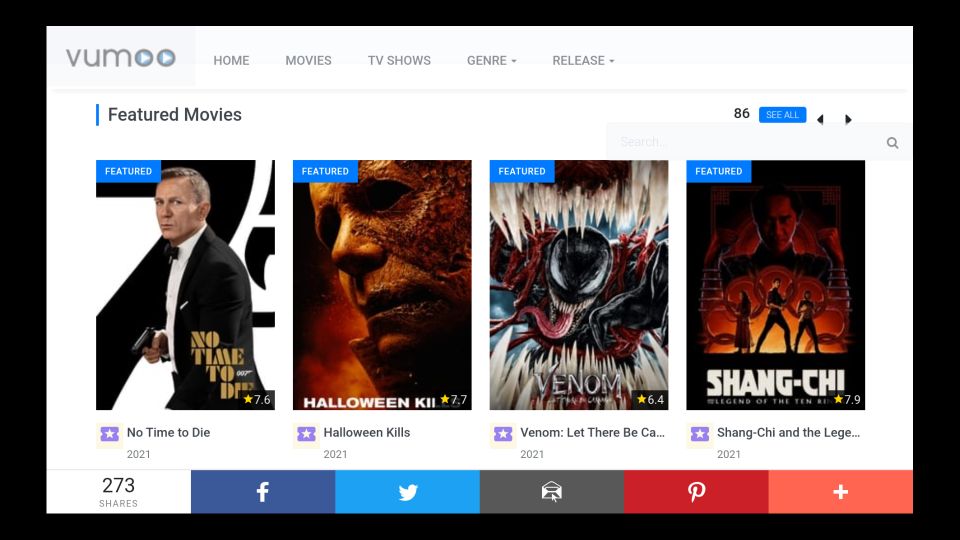Click the 2021 year under Halloween Kills
This screenshot has height=540, width=960.
coord(336,454)
